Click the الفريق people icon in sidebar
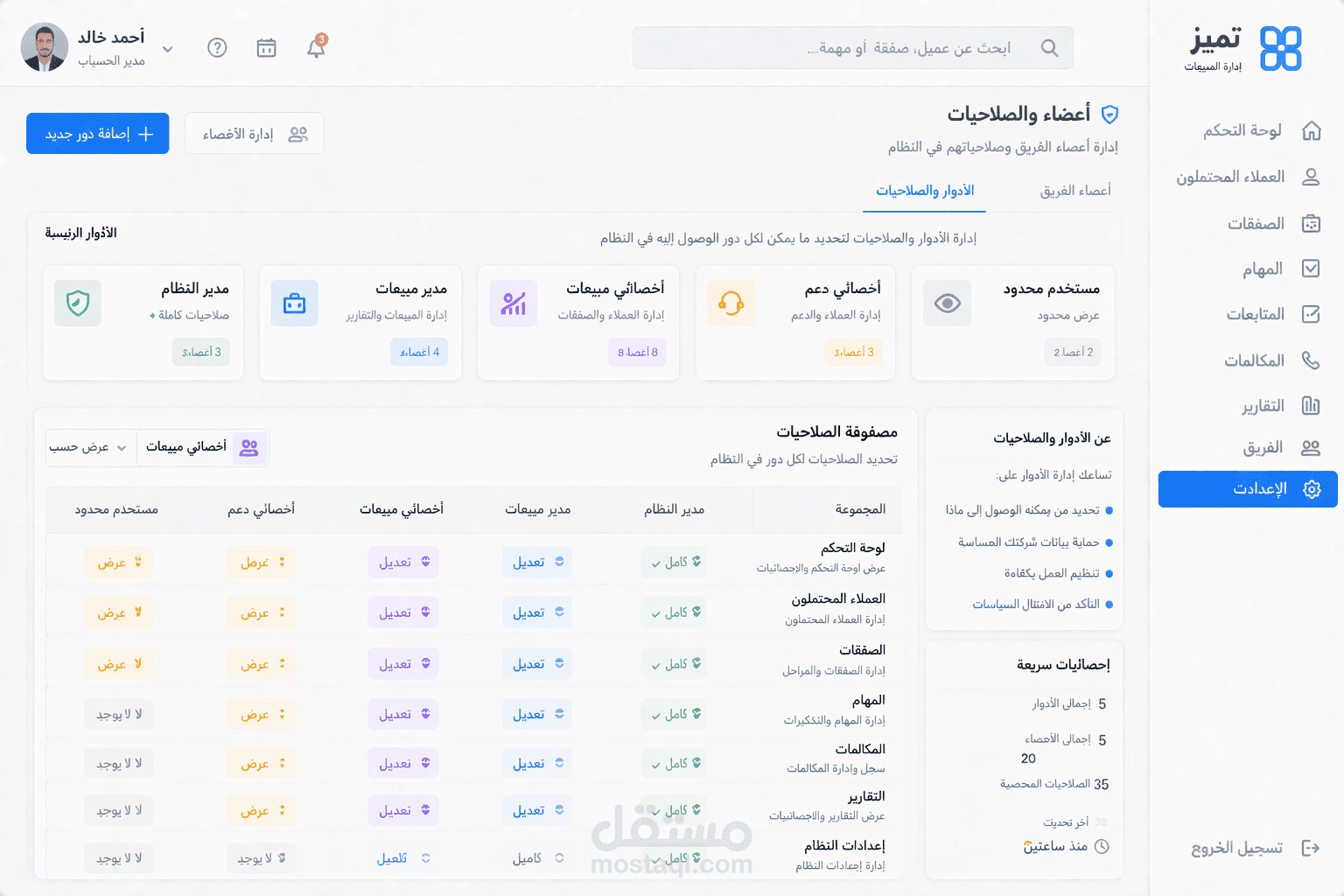 tap(1311, 448)
